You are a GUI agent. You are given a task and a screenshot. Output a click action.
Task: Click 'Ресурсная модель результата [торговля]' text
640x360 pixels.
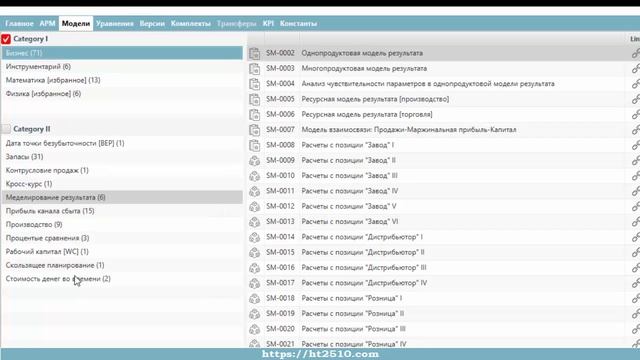(x=367, y=115)
